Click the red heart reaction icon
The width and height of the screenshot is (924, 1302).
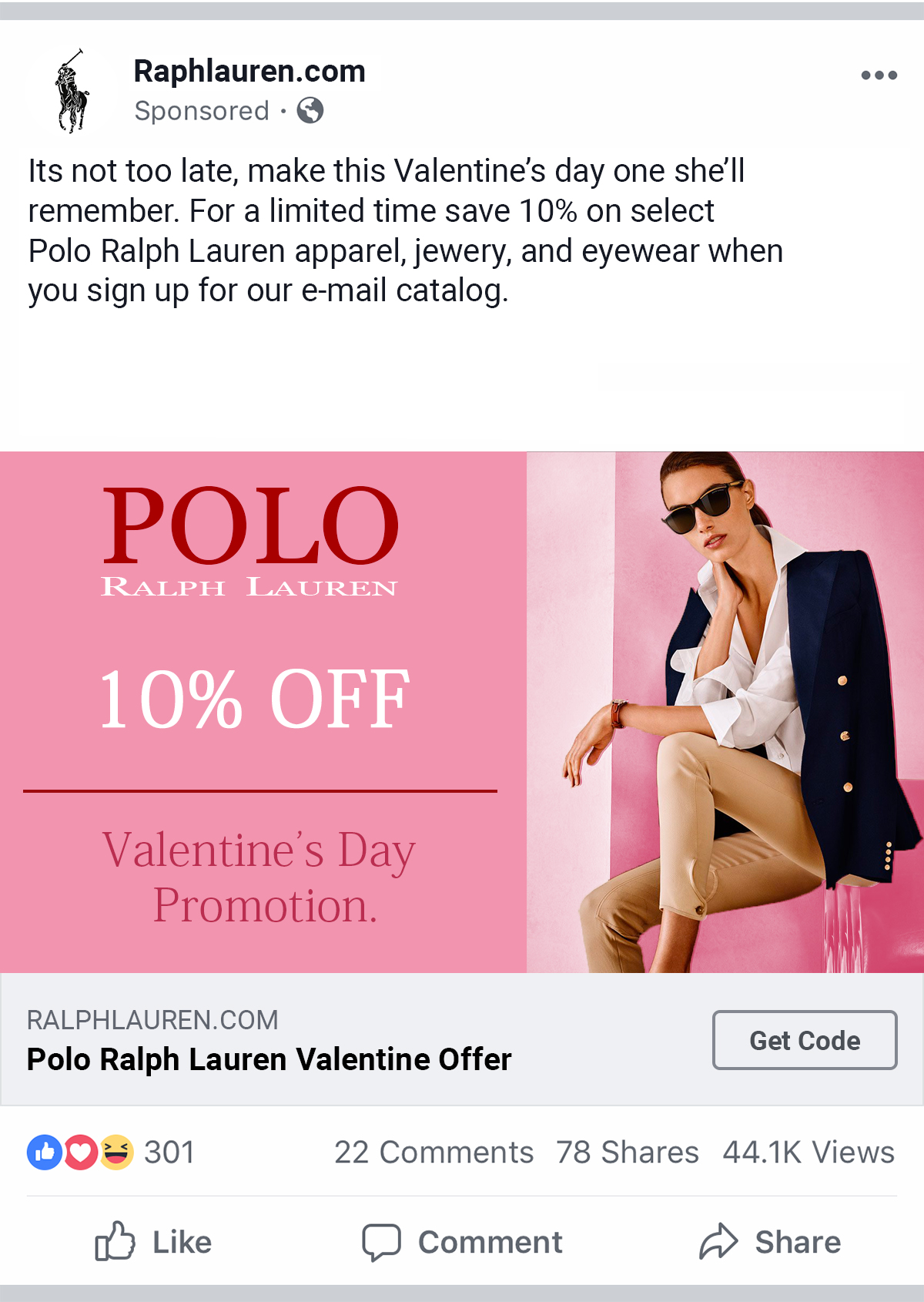pyautogui.click(x=80, y=1153)
